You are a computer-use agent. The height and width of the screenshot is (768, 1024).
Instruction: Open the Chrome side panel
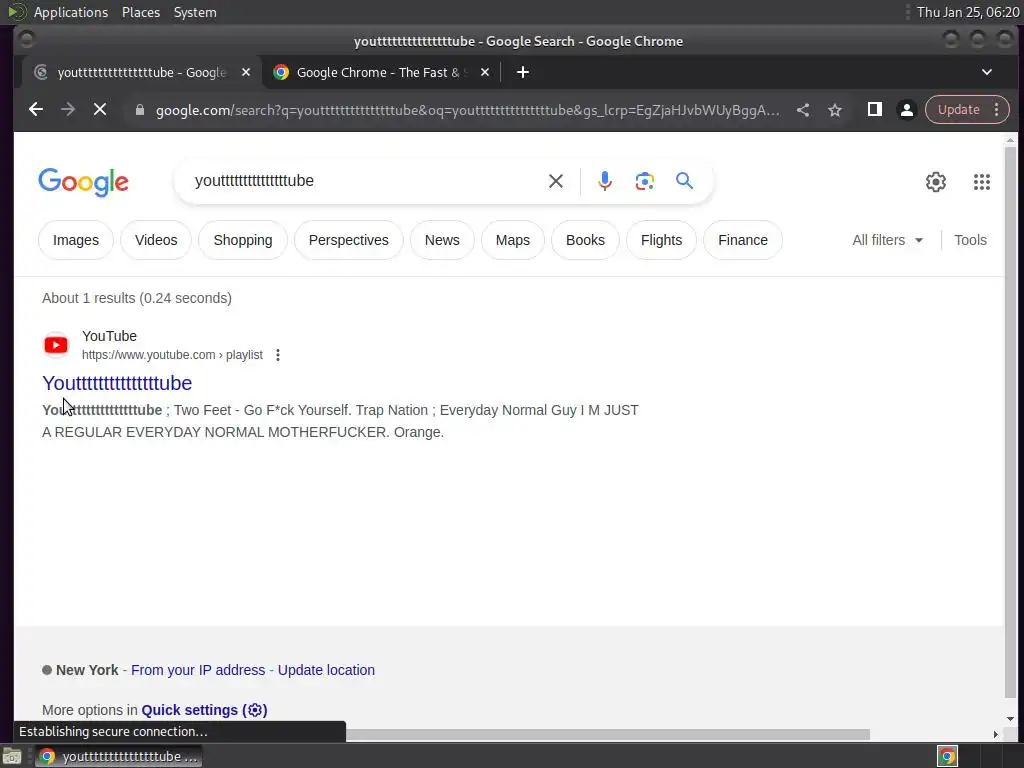tap(874, 110)
